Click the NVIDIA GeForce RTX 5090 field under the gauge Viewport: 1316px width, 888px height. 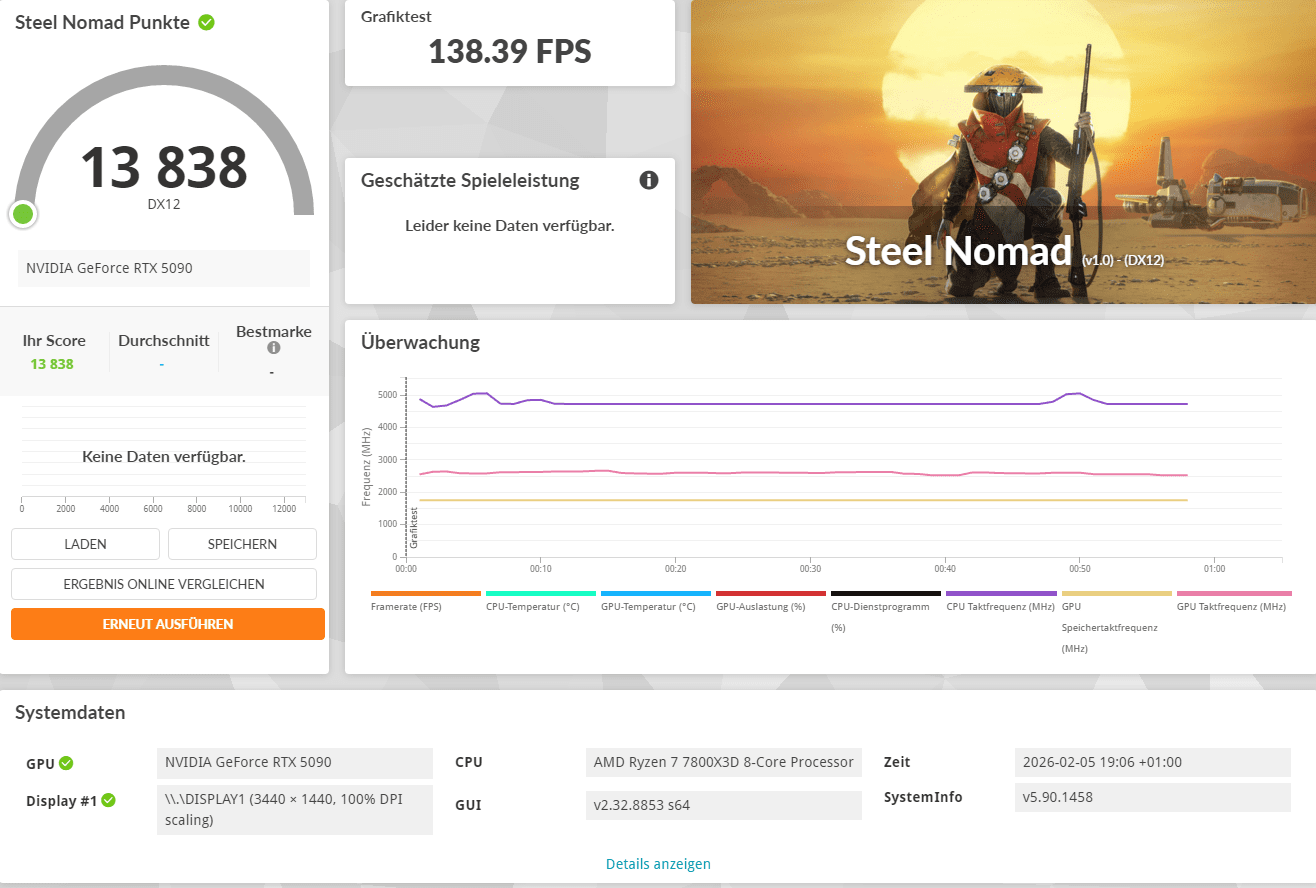(x=164, y=268)
